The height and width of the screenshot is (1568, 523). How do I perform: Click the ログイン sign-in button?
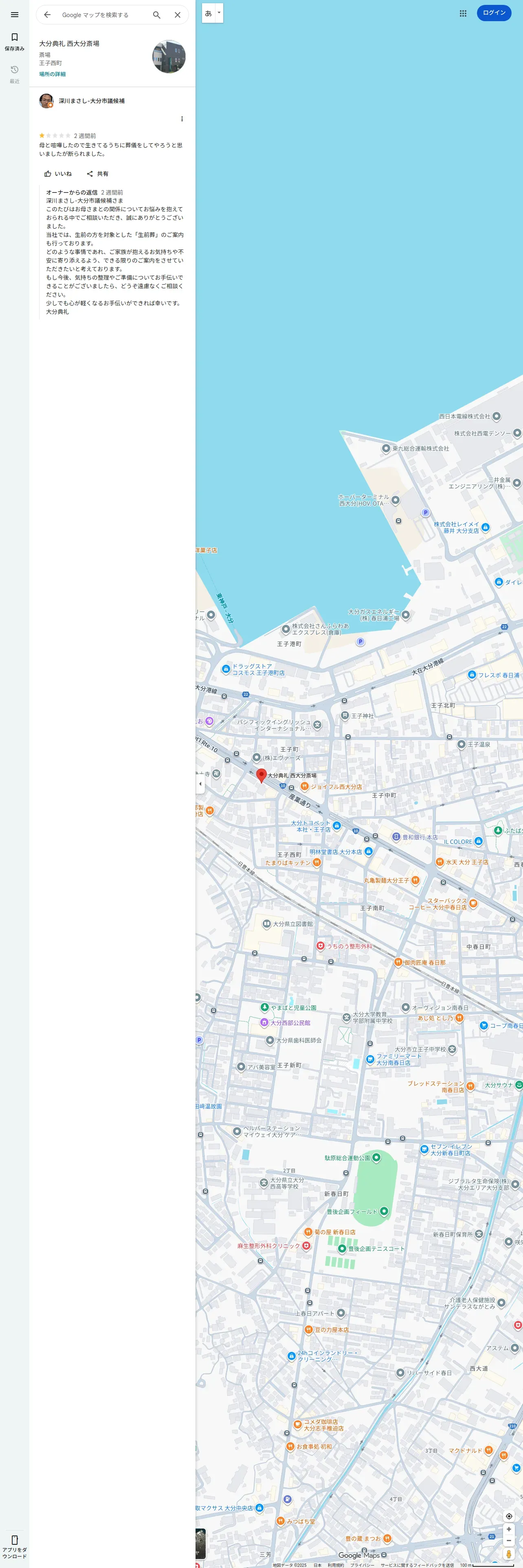494,13
